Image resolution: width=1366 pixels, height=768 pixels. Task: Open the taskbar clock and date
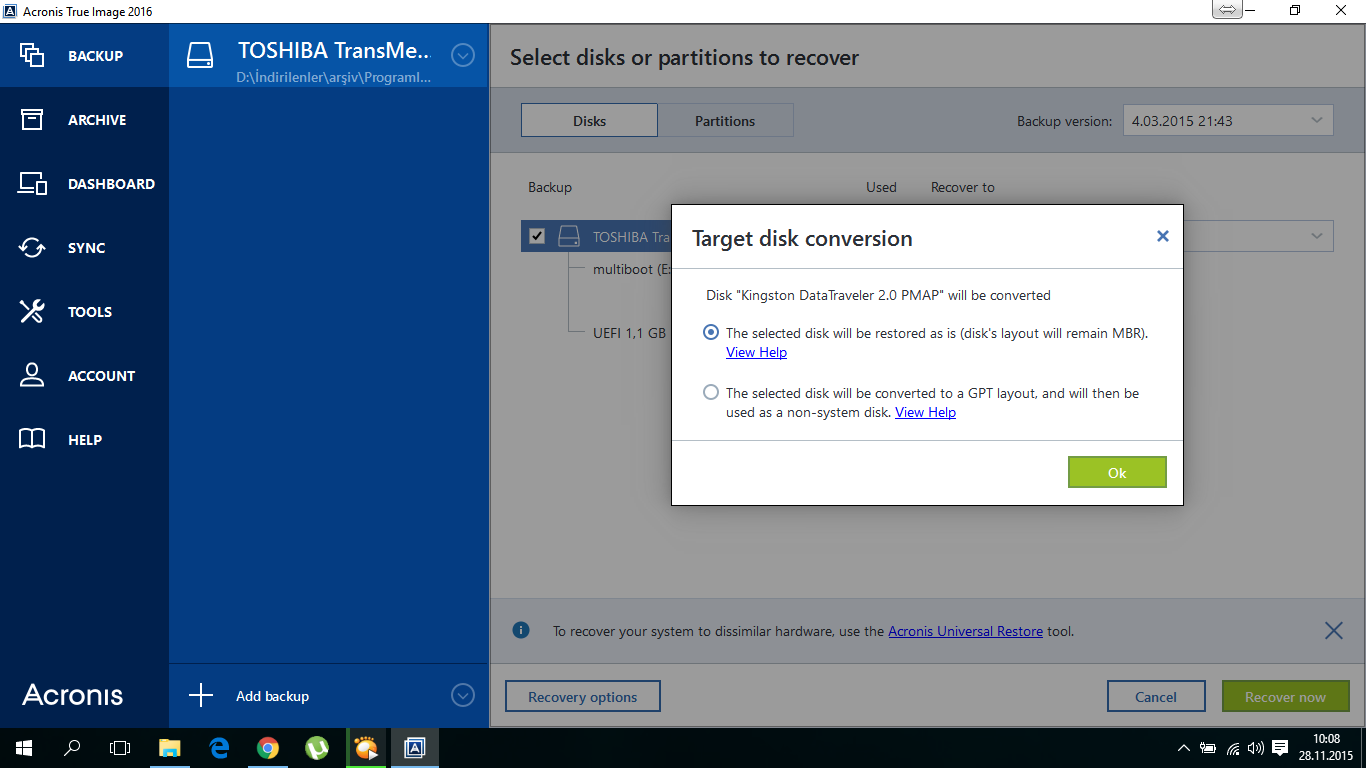1326,747
